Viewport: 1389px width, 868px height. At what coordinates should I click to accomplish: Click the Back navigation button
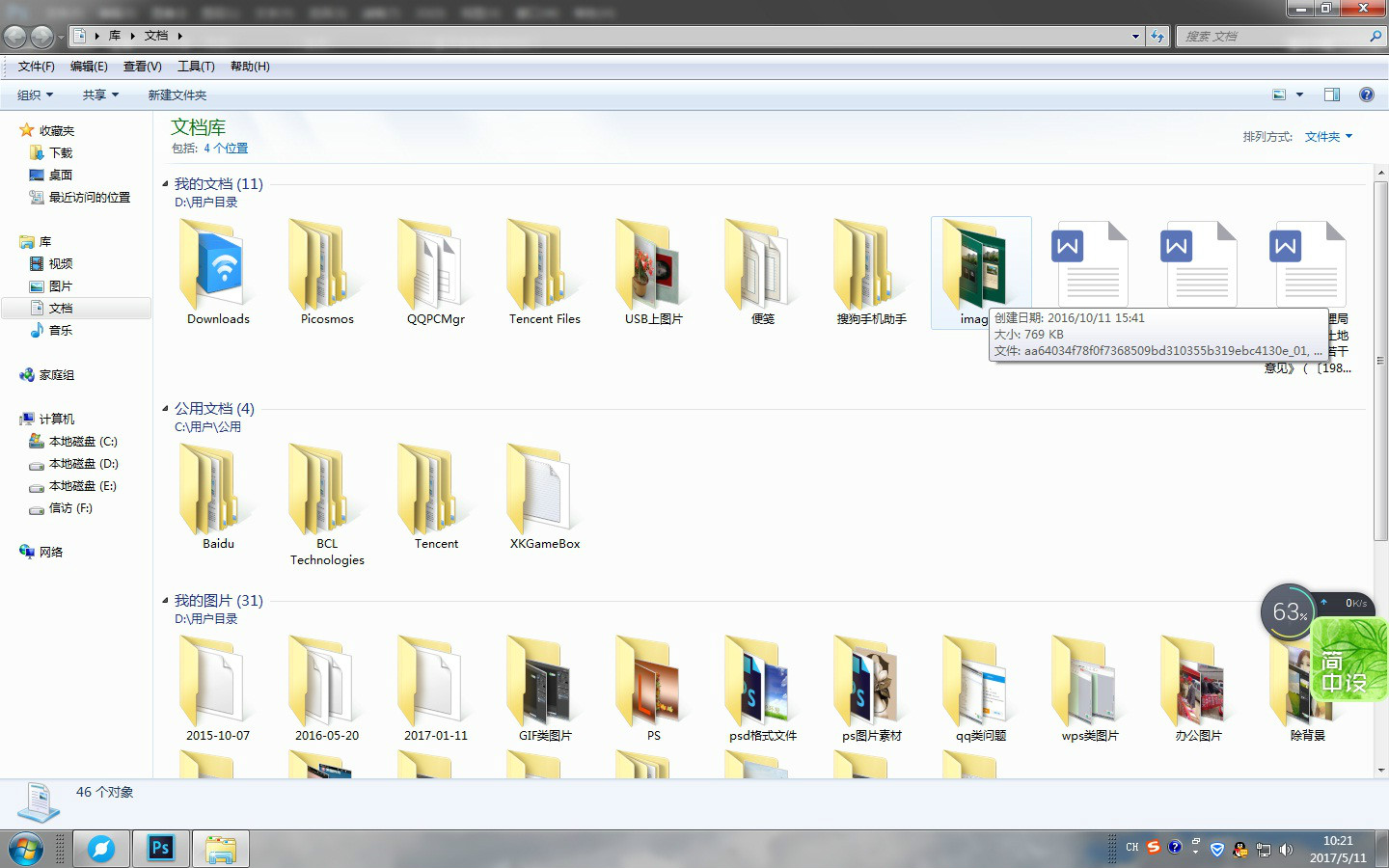click(15, 37)
